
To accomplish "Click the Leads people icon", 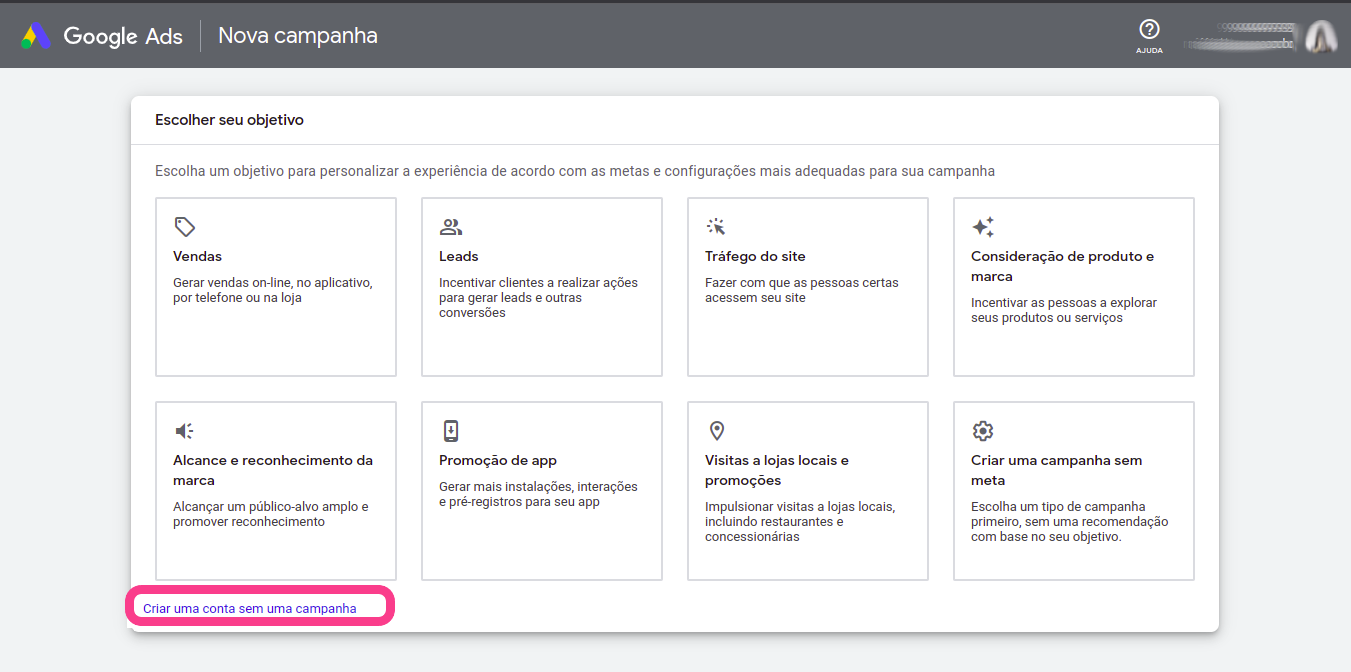I will pyautogui.click(x=451, y=227).
